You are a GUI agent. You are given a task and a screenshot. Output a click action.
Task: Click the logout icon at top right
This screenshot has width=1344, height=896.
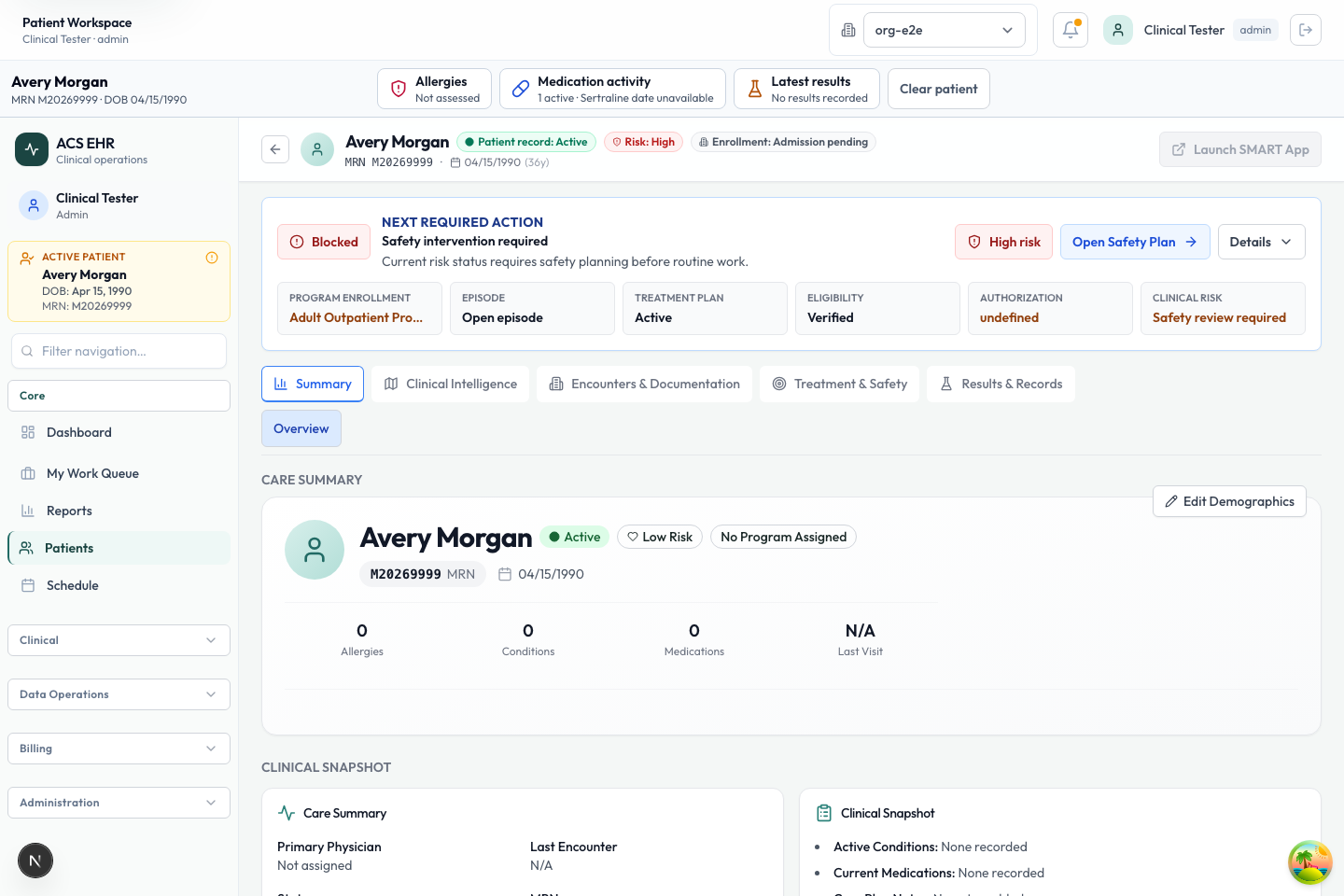(x=1306, y=30)
